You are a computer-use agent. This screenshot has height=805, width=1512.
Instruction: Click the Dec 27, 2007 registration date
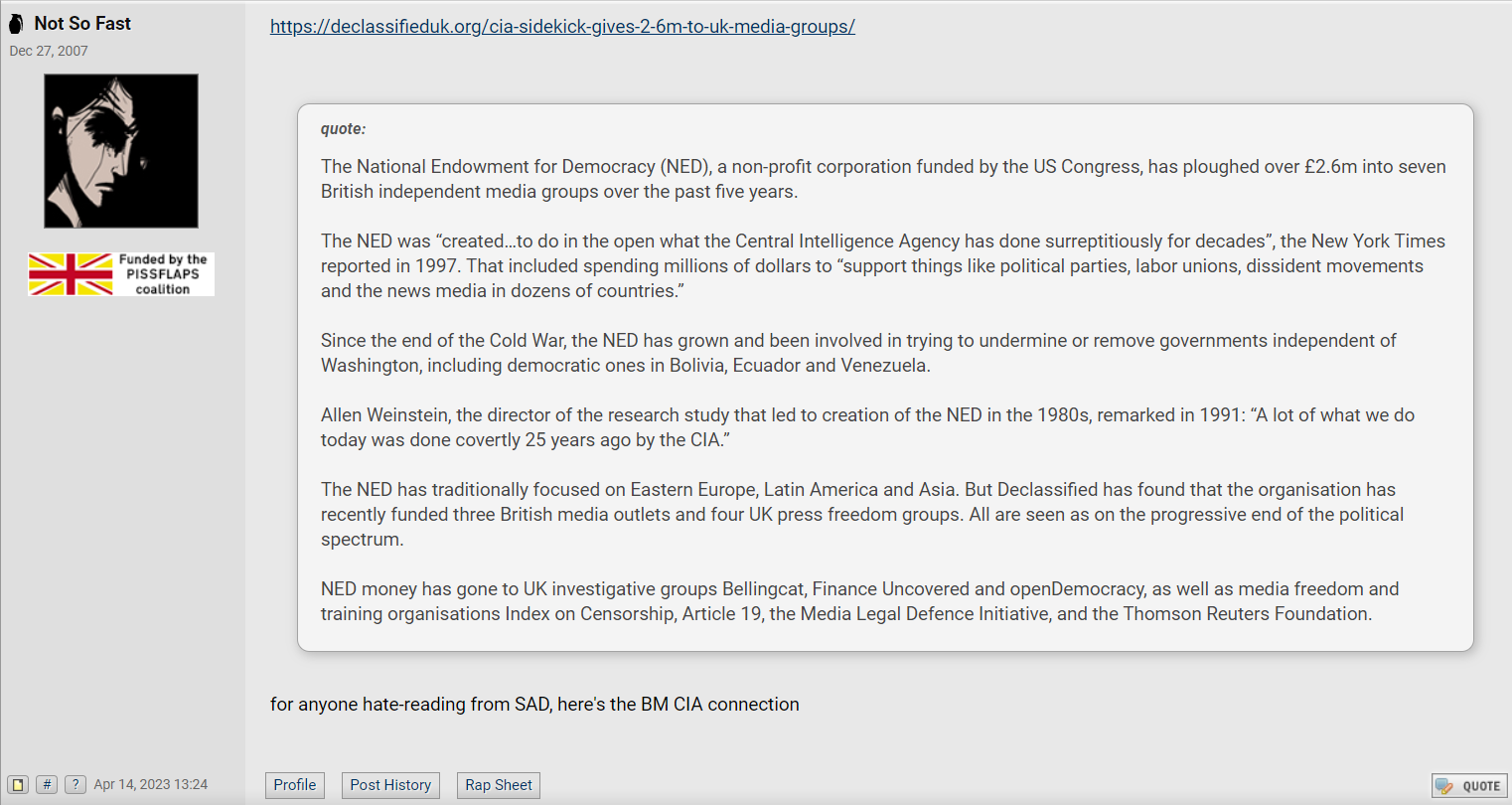[49, 51]
